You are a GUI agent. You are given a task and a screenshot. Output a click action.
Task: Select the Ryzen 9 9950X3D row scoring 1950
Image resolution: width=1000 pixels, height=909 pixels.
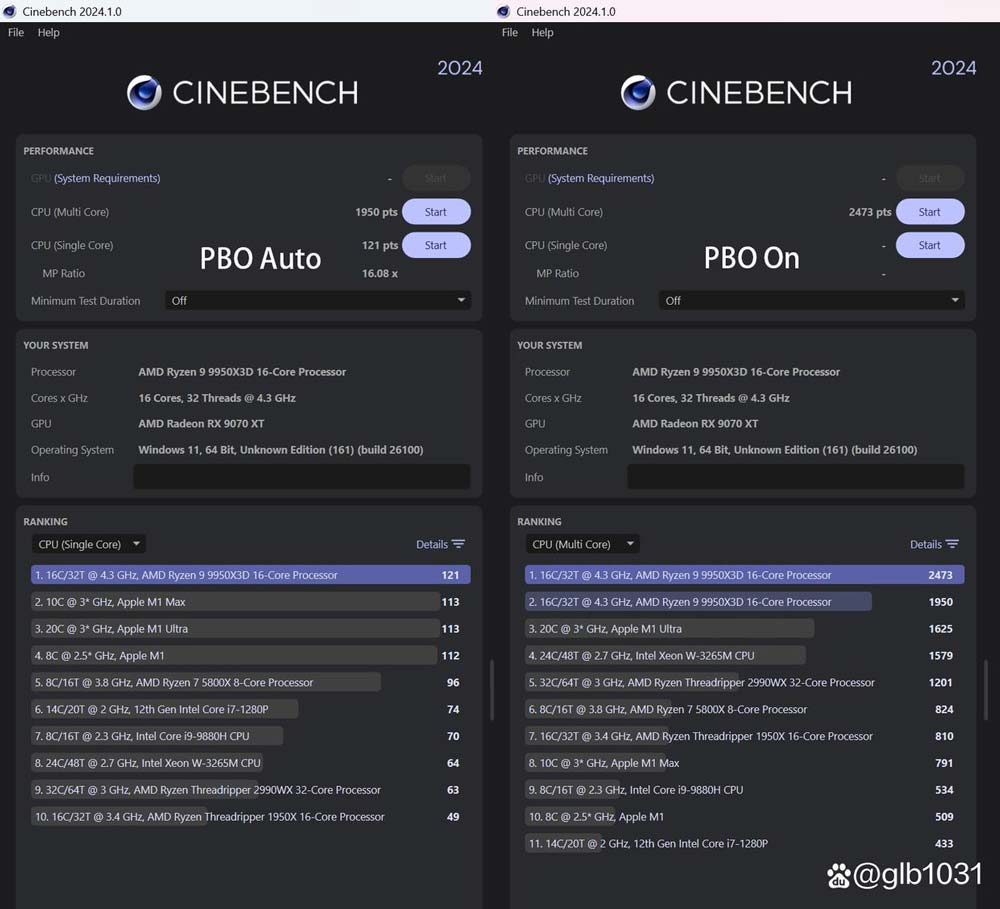click(744, 602)
